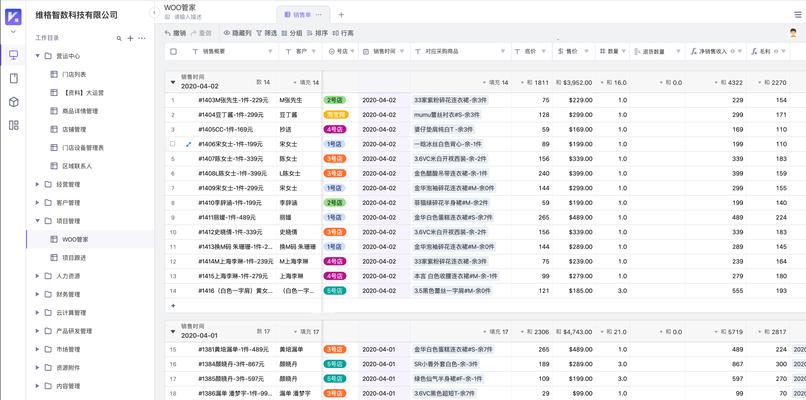Viewport: 806px width, 400px height.
Task: Click the 2号店 tag on #1403M张先生 row
Action: 335,100
